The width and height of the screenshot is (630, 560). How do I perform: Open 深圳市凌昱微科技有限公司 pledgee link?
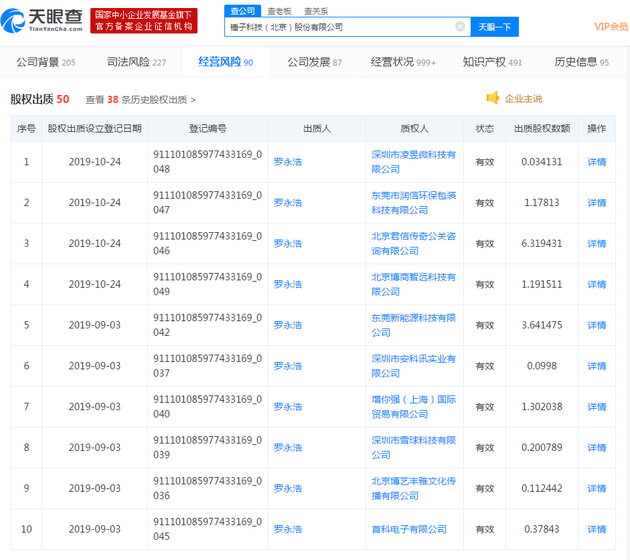413,162
